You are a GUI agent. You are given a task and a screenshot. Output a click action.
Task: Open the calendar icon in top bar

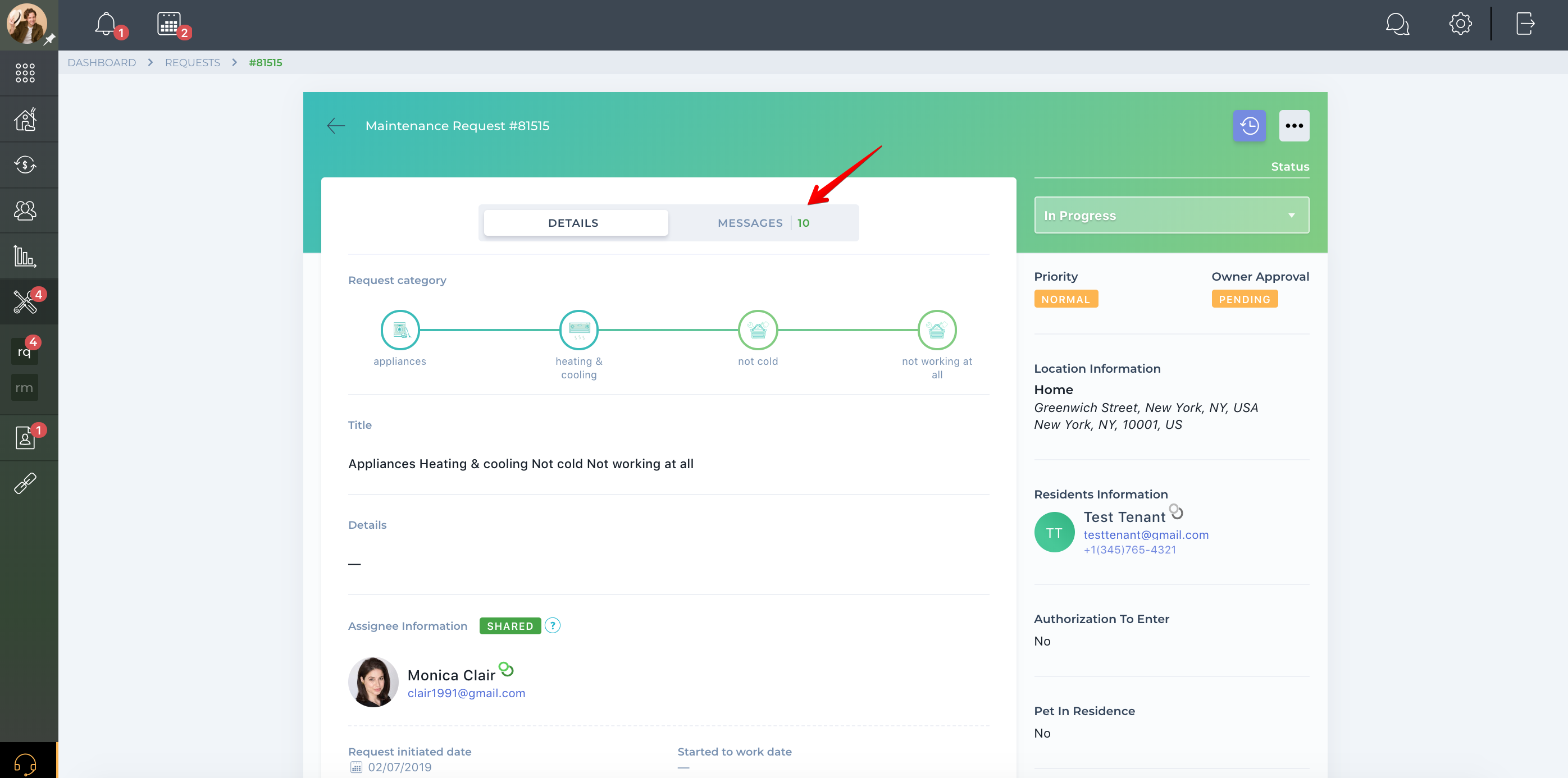click(x=168, y=24)
